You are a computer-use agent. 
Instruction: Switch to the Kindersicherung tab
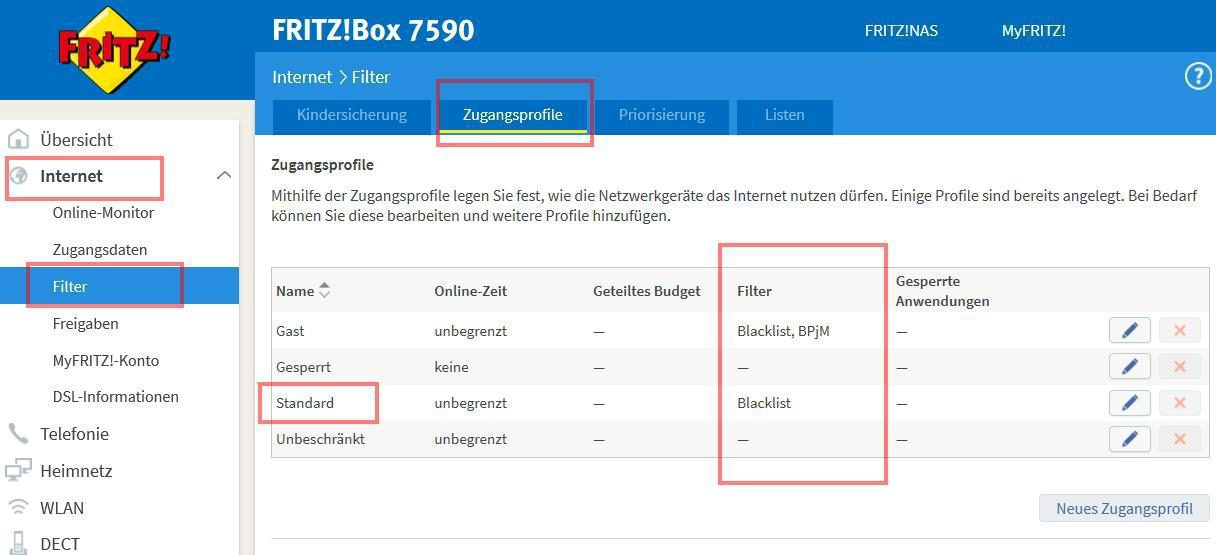pyautogui.click(x=352, y=115)
